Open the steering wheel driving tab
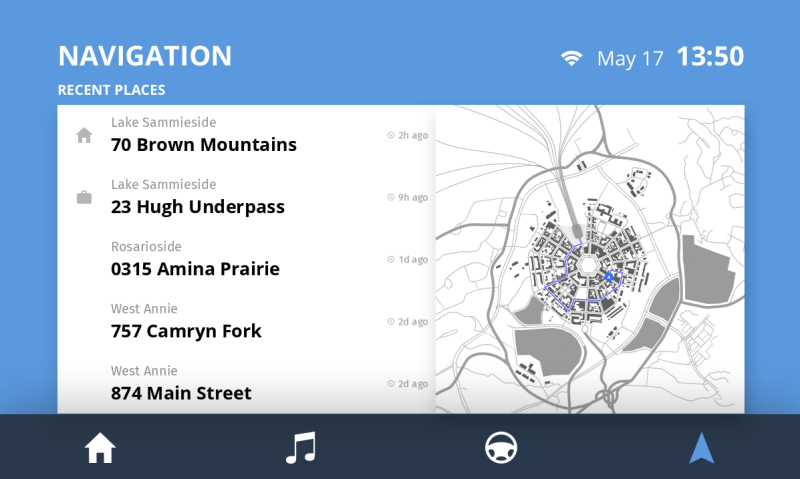Screen dimensions: 800x479 tap(501, 449)
